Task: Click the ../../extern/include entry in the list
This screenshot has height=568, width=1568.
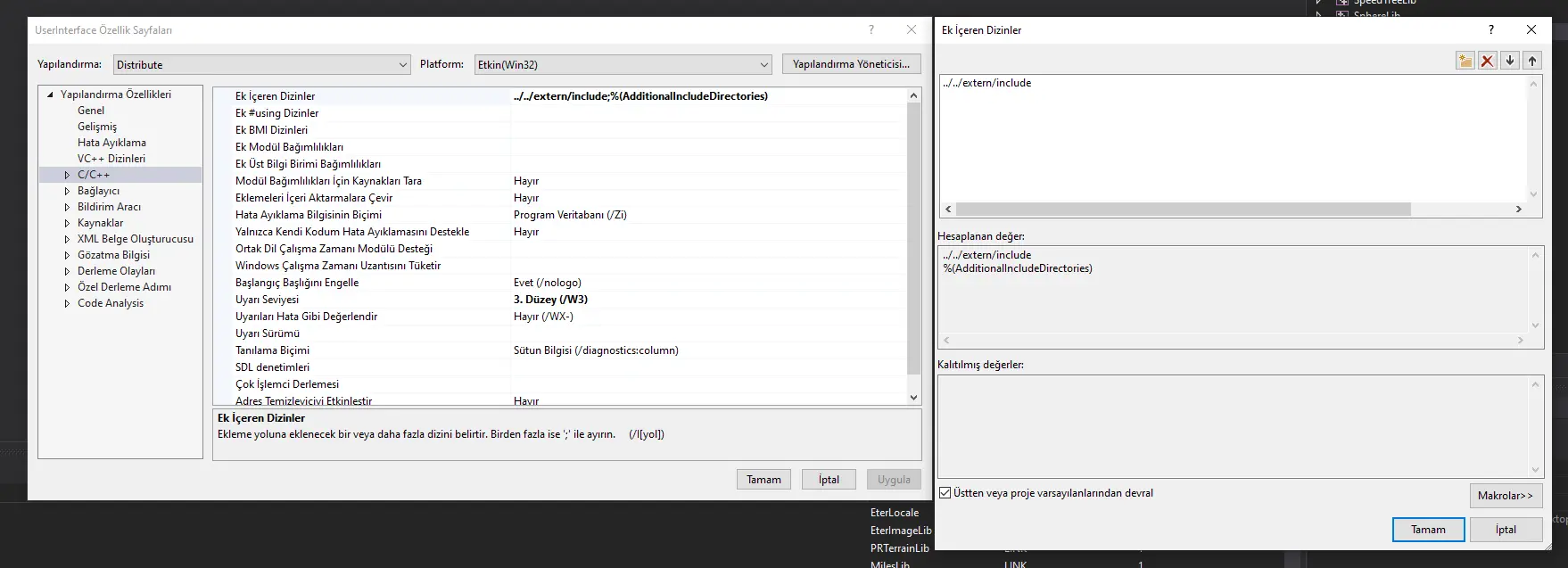Action: click(987, 83)
